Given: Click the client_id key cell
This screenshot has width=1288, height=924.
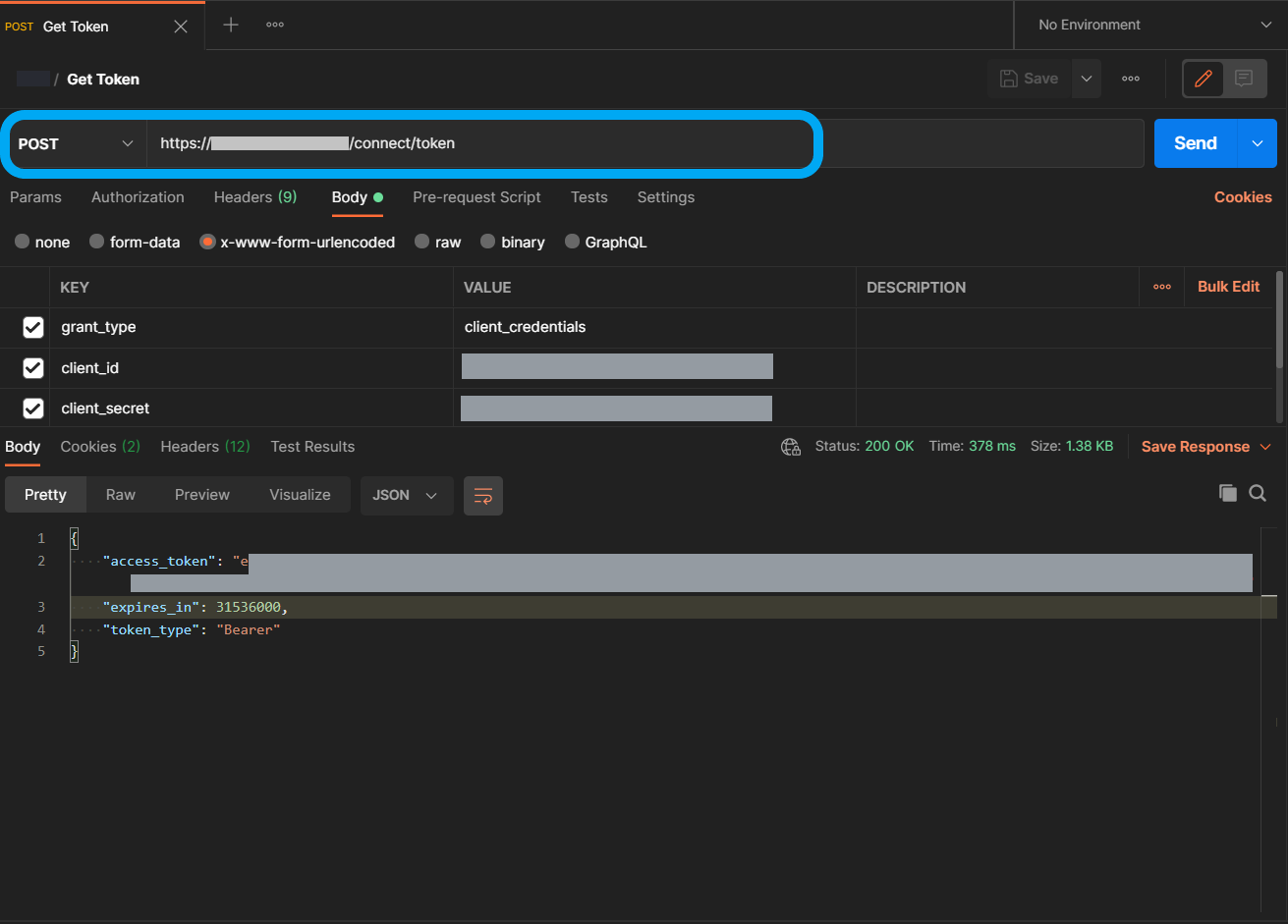Looking at the screenshot, I should click(x=251, y=367).
